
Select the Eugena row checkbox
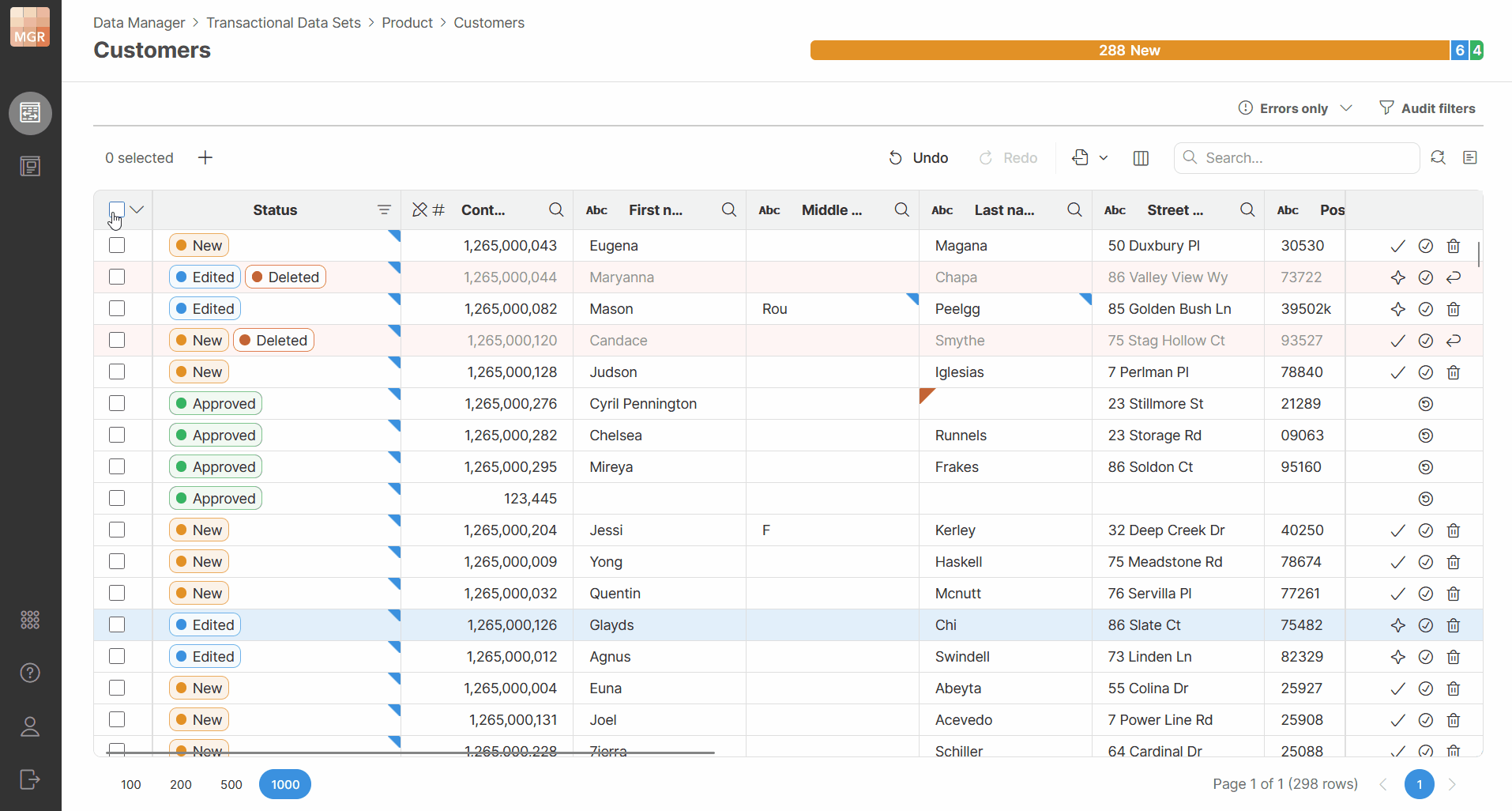tap(117, 245)
